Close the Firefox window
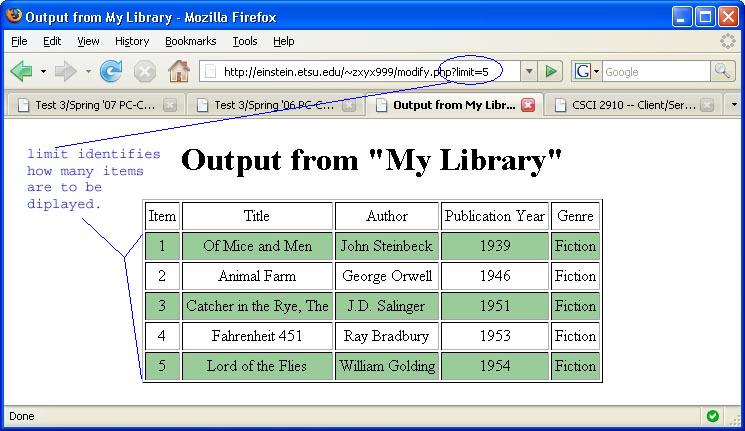Viewport: 745px width, 431px height. click(x=728, y=17)
